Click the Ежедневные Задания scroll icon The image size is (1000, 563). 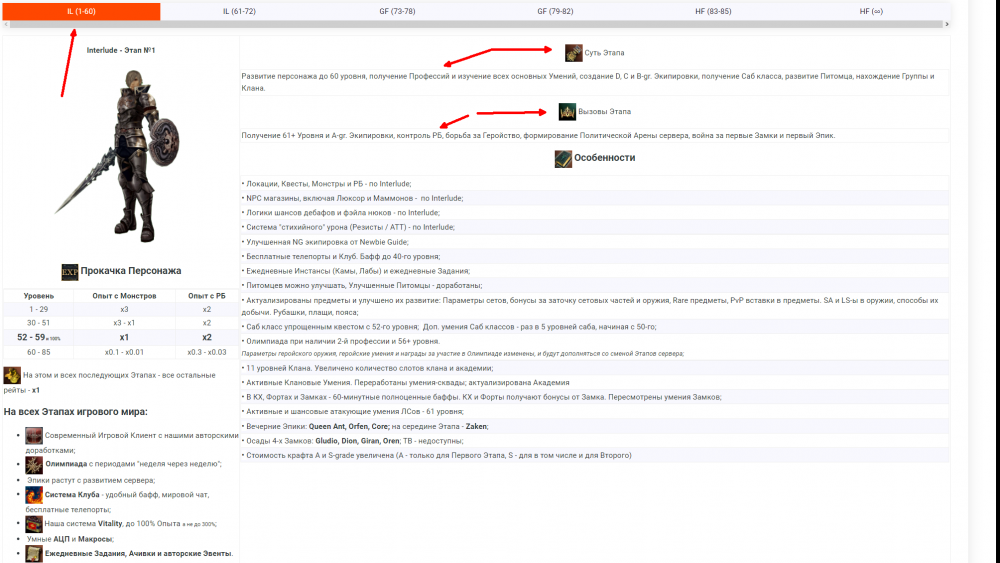(x=34, y=553)
